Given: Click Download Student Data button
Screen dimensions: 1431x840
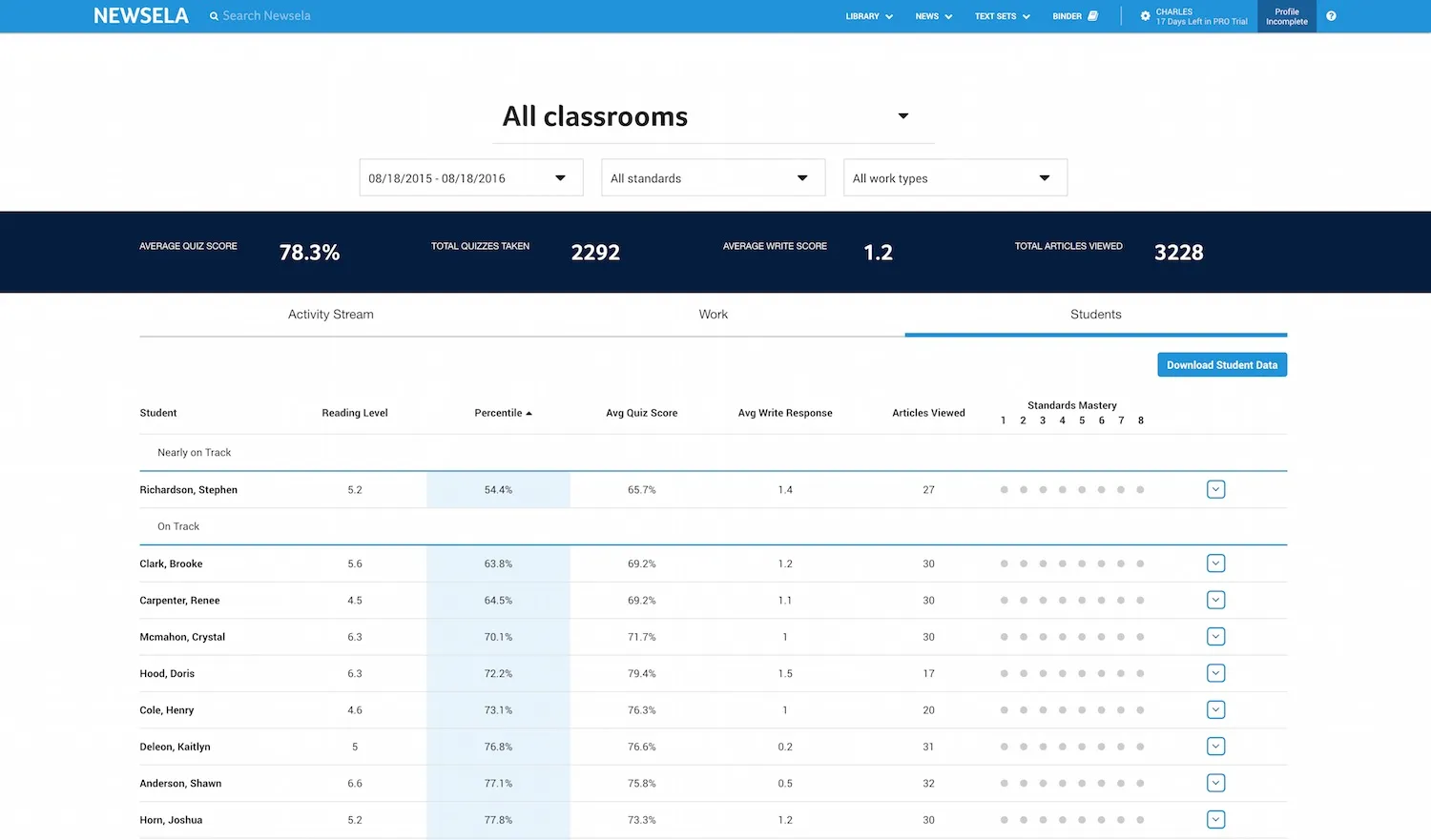Looking at the screenshot, I should [x=1221, y=365].
